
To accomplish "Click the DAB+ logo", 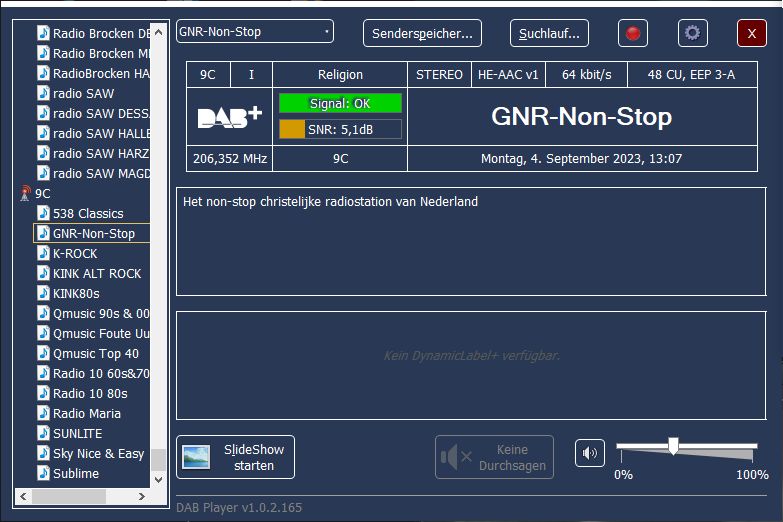I will [230, 117].
